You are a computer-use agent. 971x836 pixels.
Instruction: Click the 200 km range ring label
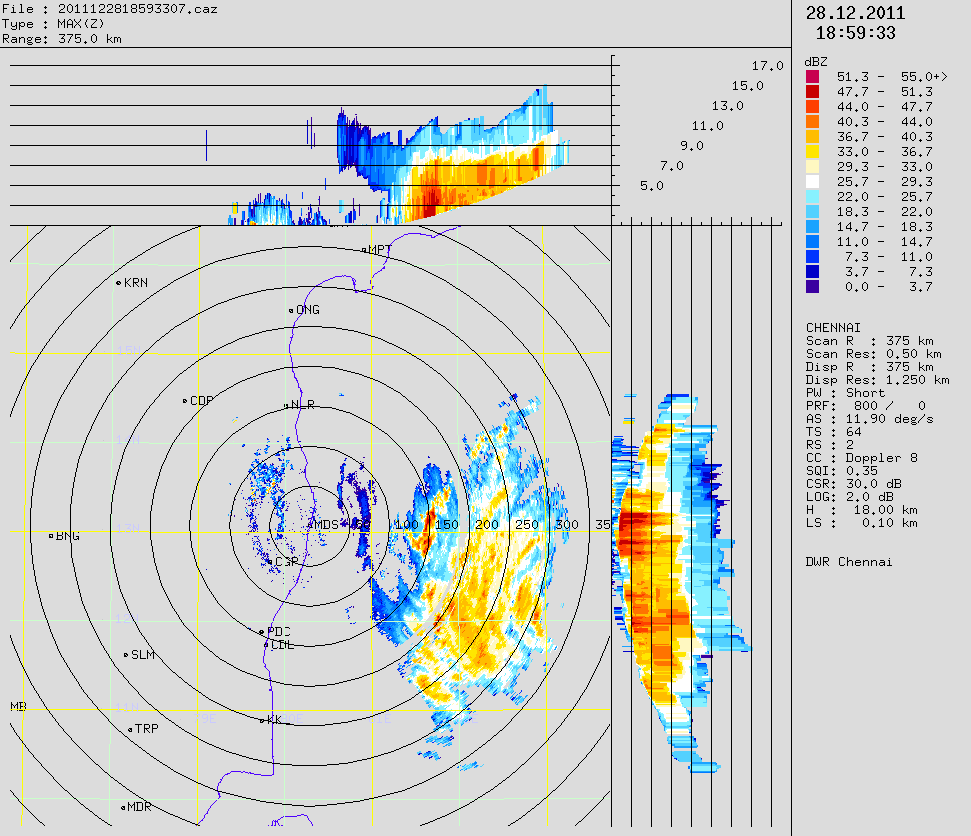(x=487, y=525)
